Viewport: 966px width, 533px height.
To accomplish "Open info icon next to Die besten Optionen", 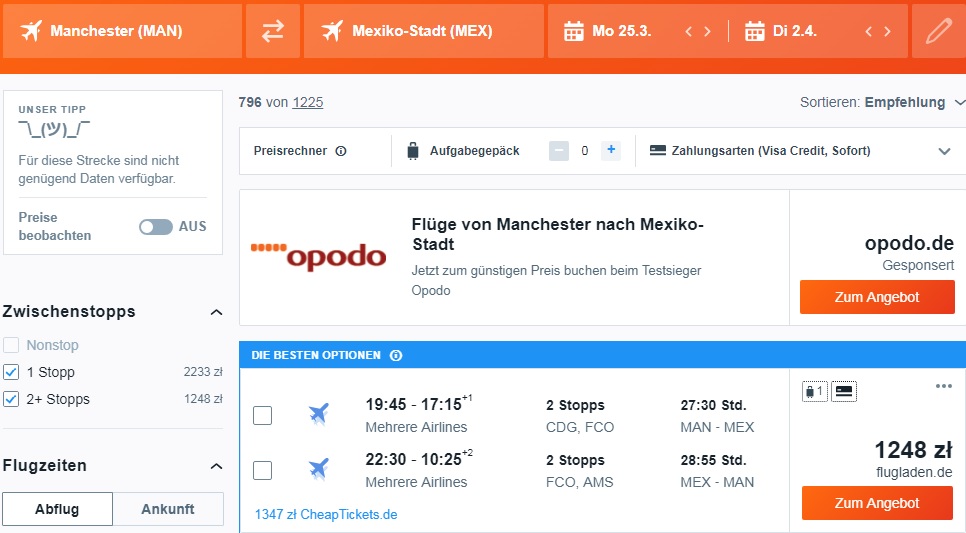I will [x=396, y=356].
